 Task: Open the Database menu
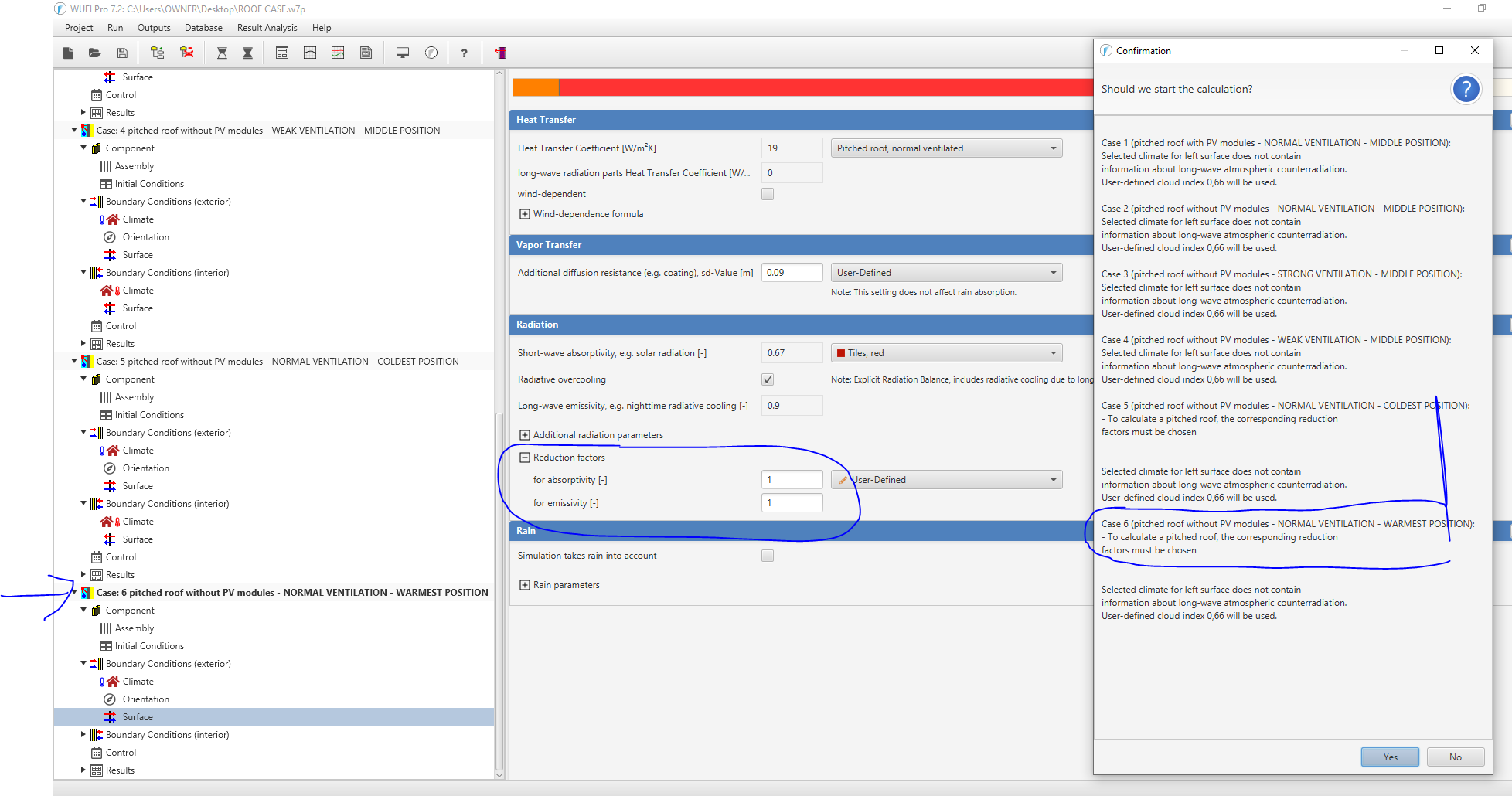(x=203, y=28)
